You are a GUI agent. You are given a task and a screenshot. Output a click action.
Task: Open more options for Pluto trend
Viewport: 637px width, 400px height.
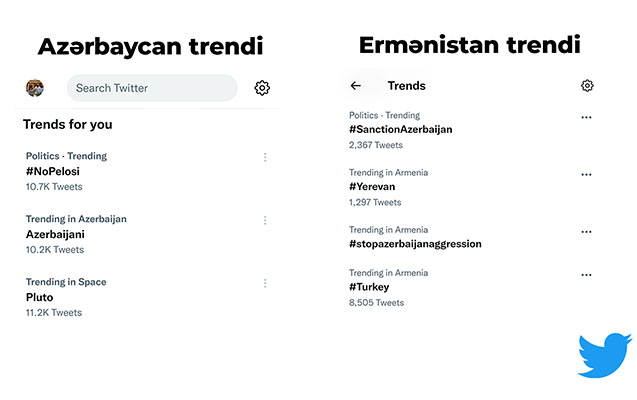[x=265, y=283]
